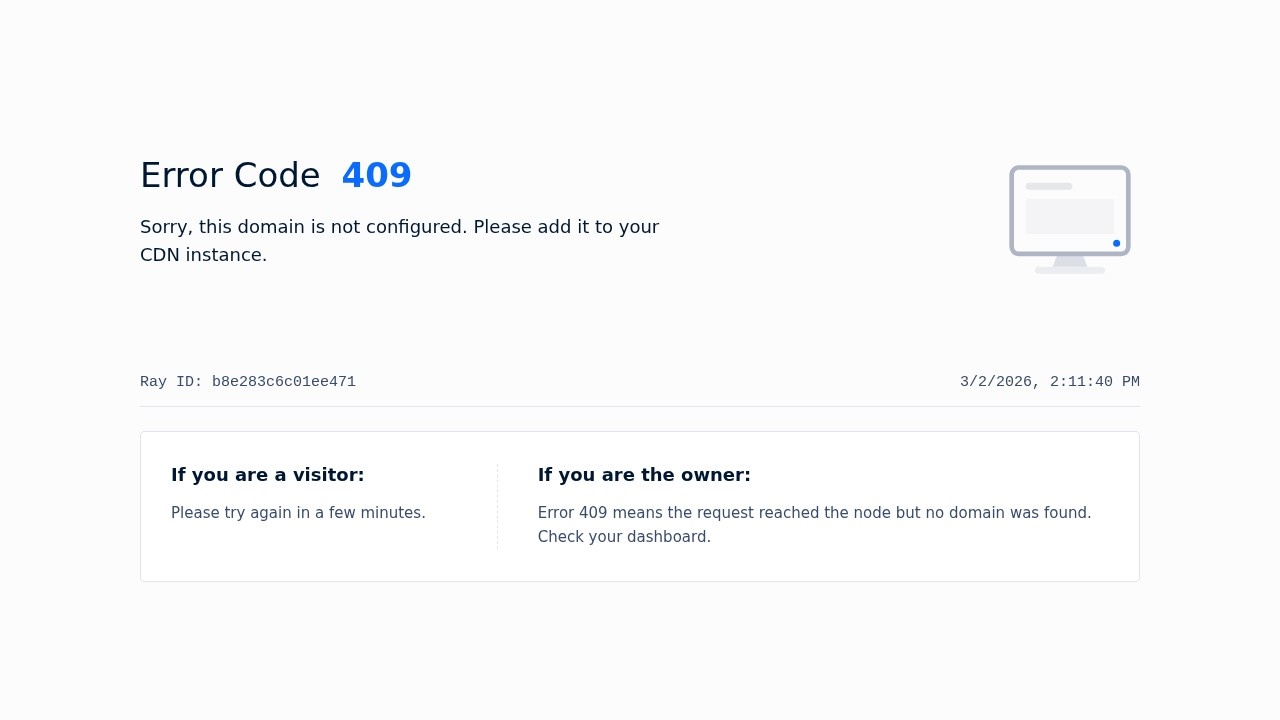Click the "If you are a visitor:" heading
1280x720 pixels.
pos(267,475)
